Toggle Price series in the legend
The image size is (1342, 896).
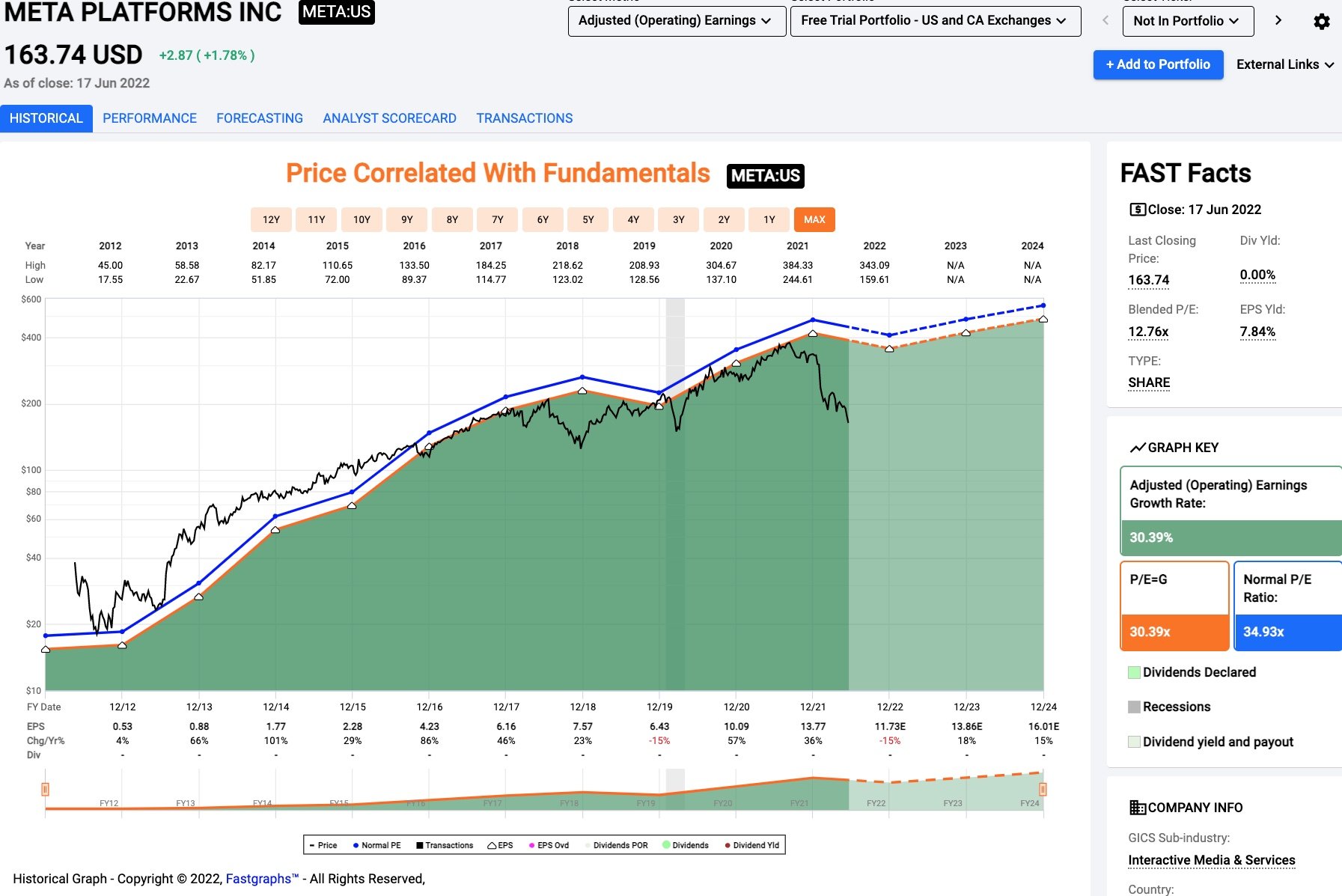point(323,845)
